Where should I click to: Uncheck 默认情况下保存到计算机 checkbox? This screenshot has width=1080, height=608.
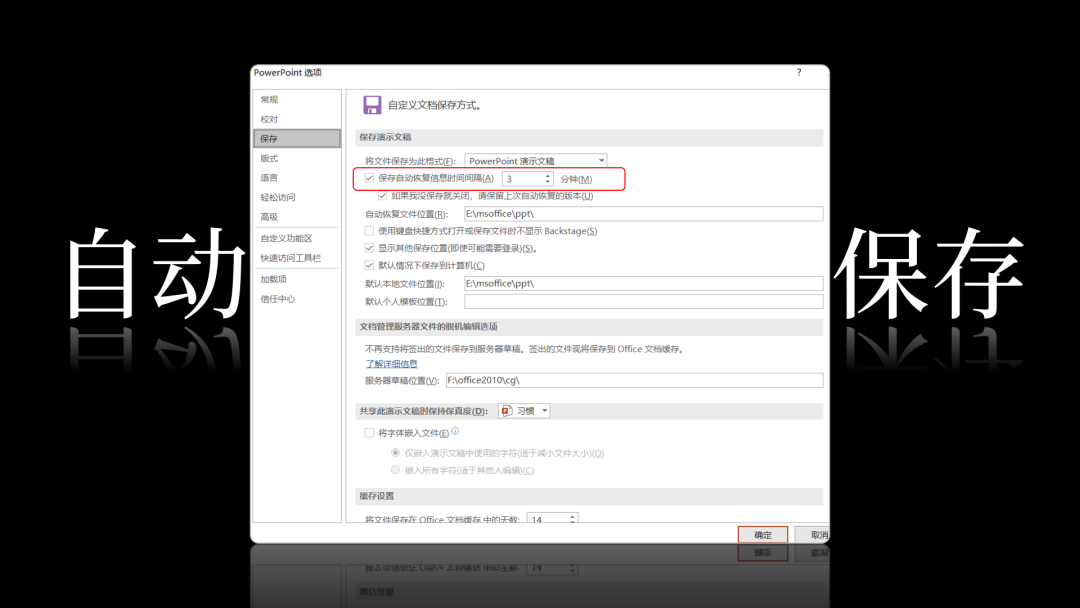click(369, 265)
